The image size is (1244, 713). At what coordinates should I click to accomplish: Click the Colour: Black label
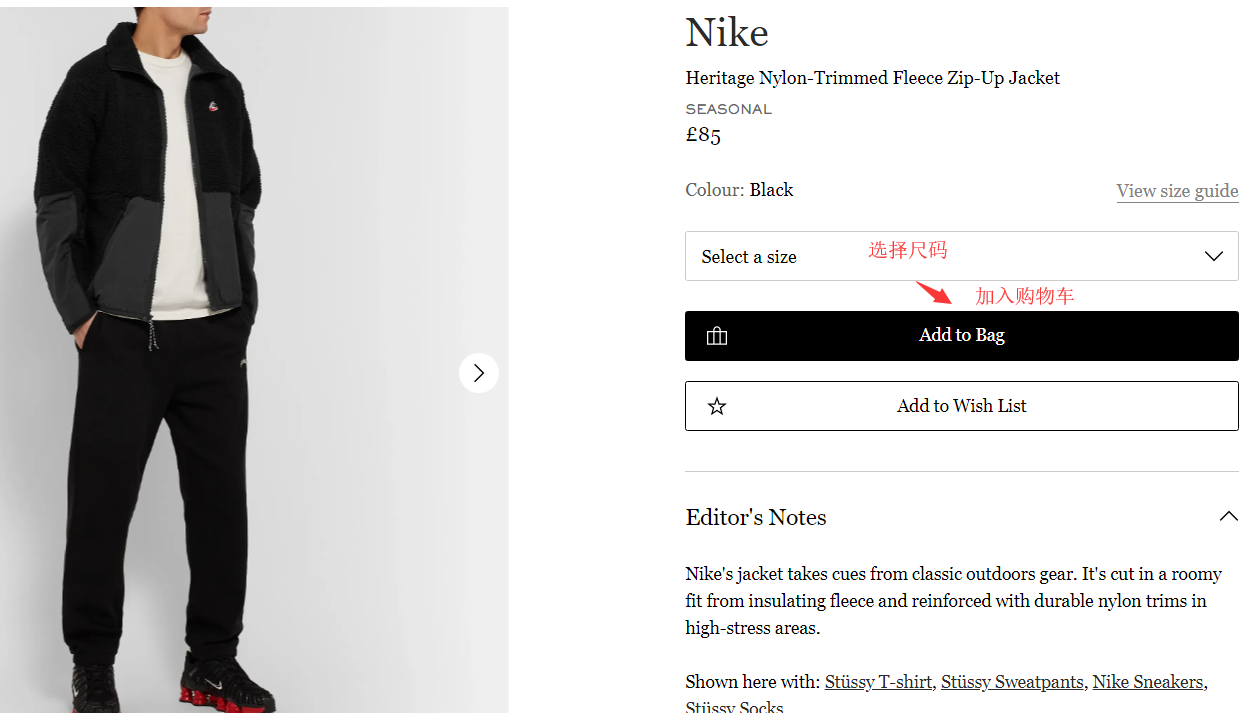(739, 190)
